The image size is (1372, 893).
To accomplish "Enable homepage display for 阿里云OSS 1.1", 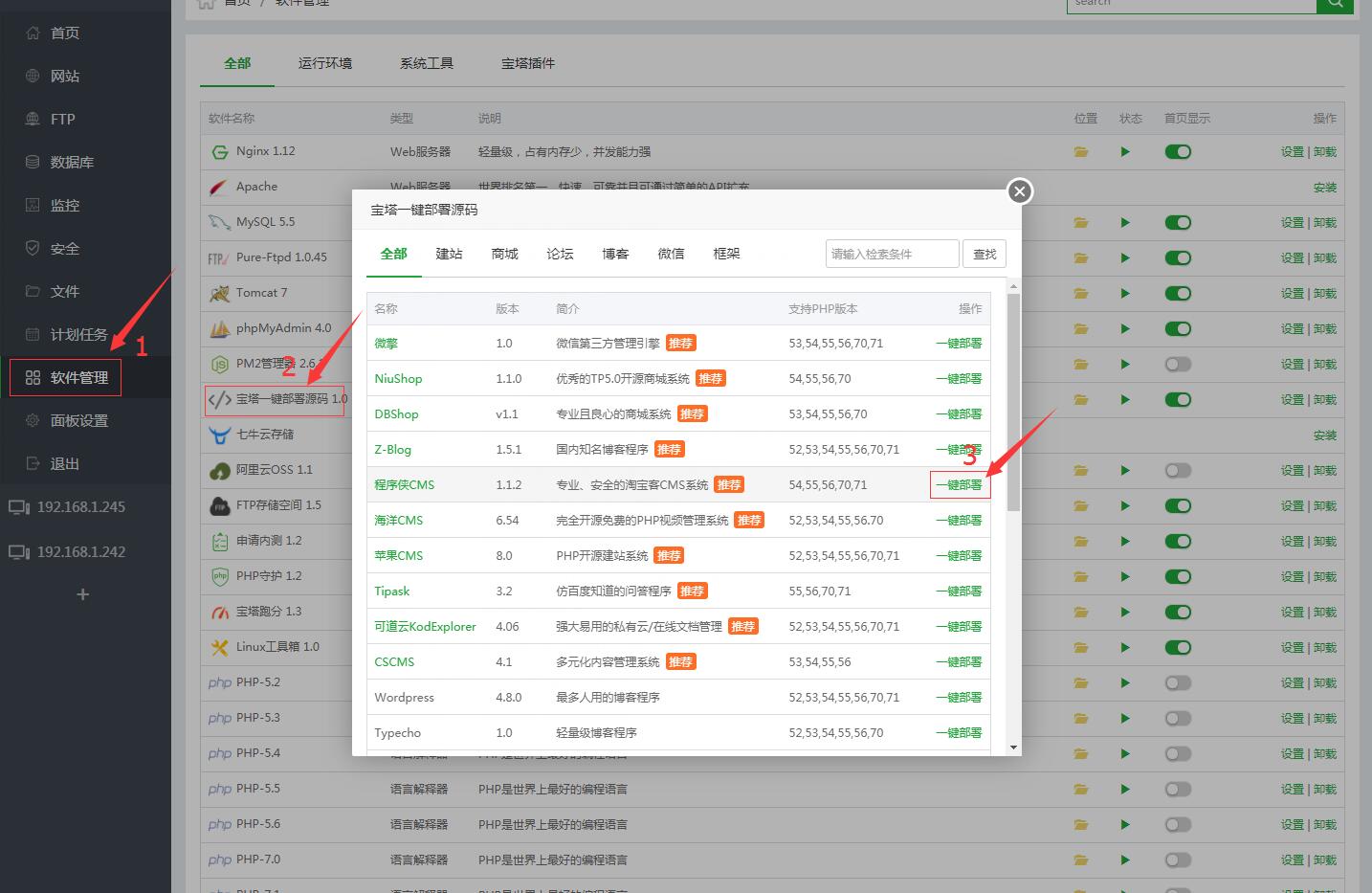I will coord(1178,470).
